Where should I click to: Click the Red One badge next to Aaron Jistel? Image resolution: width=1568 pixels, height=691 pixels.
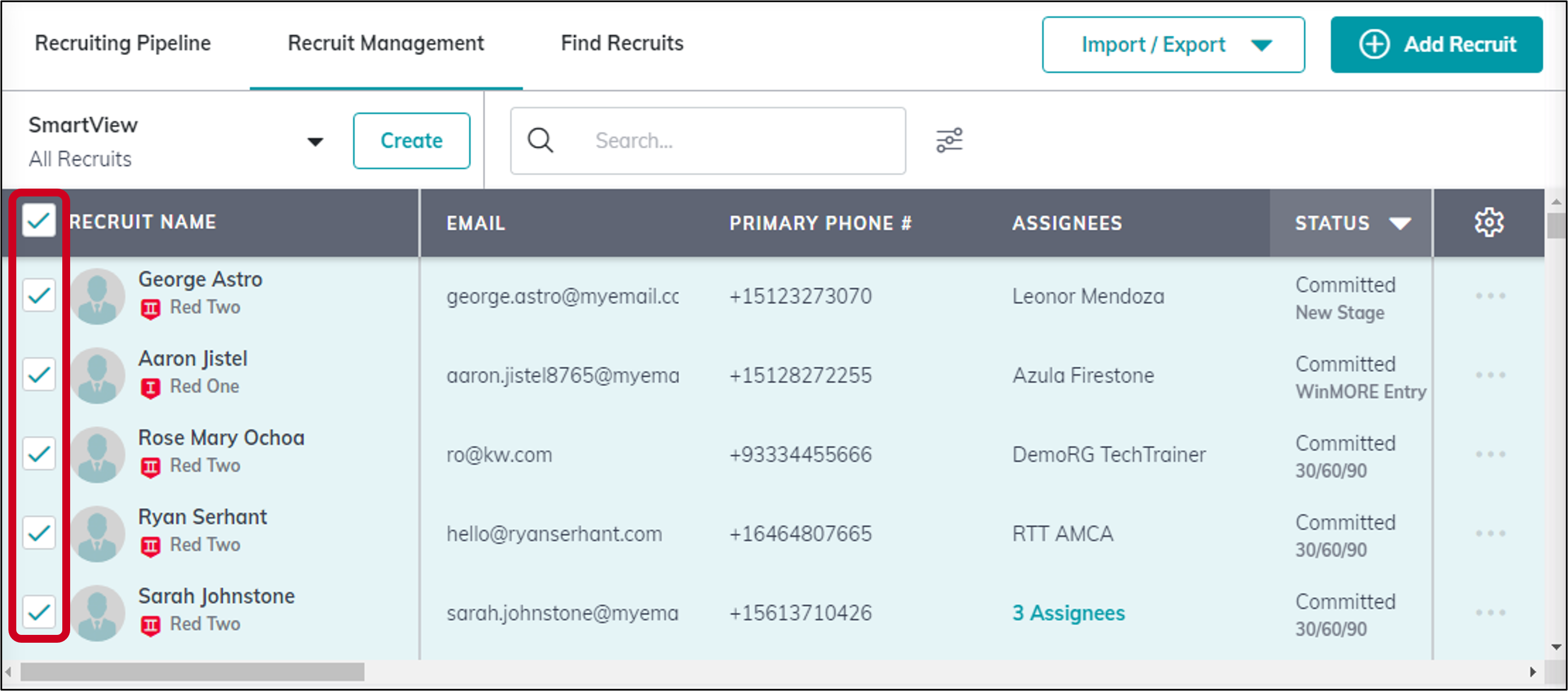pyautogui.click(x=152, y=386)
